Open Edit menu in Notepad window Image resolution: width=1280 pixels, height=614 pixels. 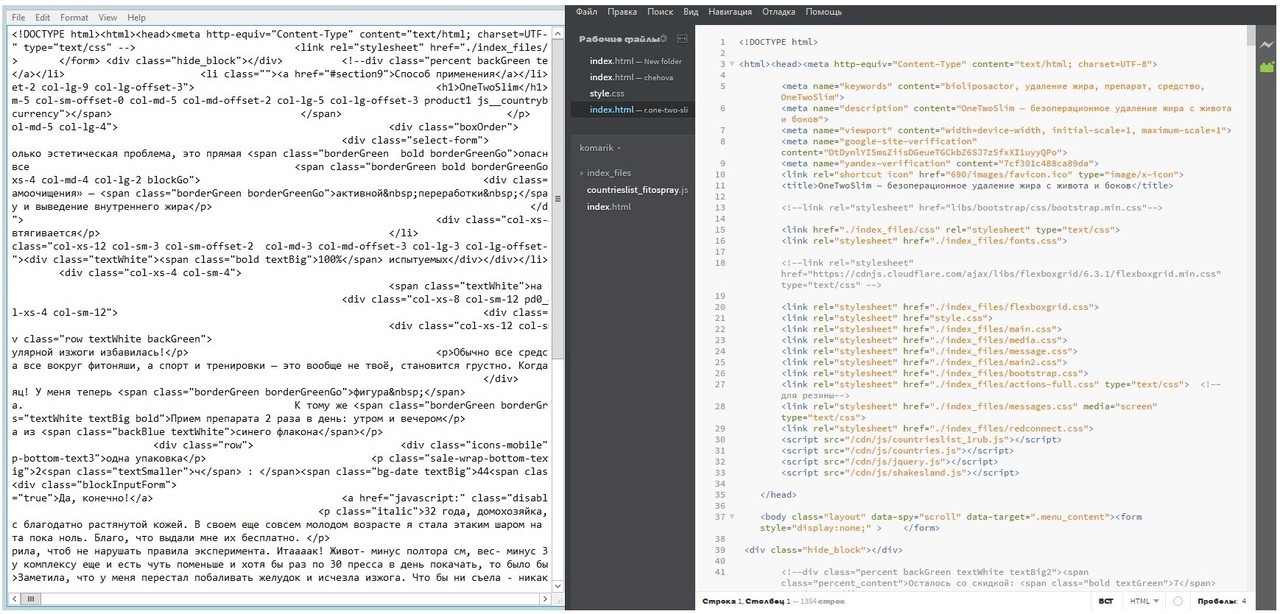click(x=43, y=17)
